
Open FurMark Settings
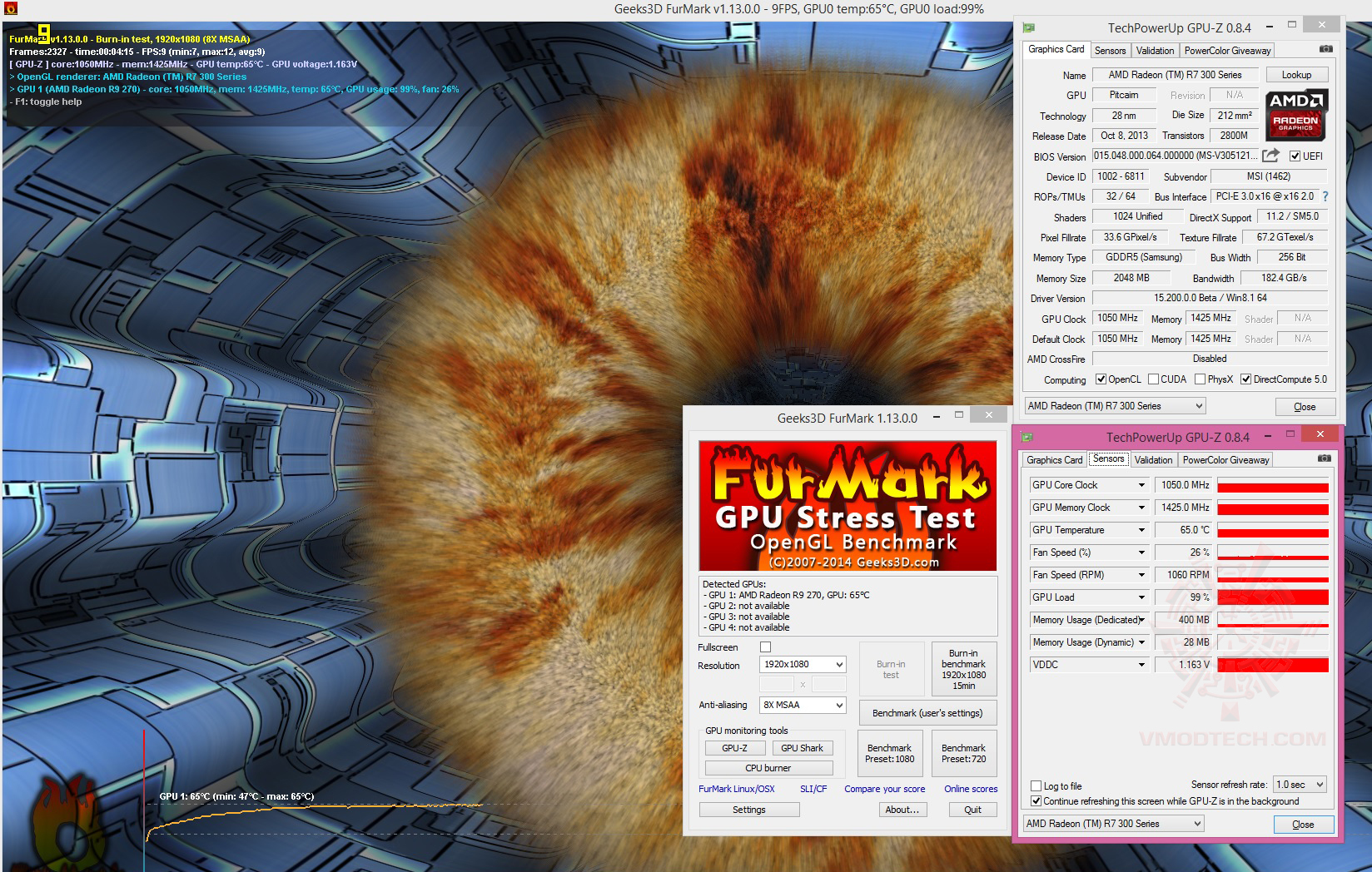(749, 810)
